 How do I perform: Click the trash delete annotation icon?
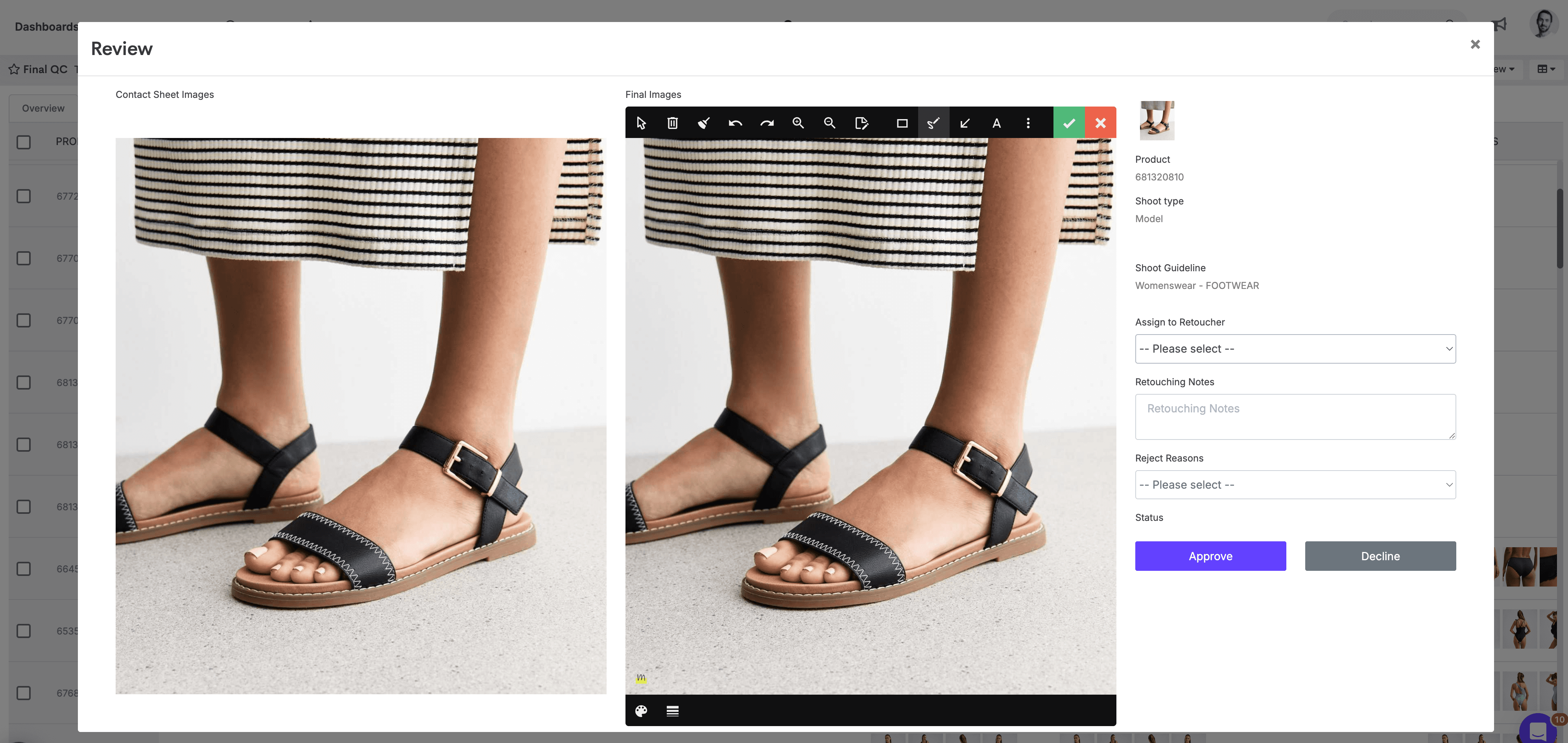coord(672,123)
